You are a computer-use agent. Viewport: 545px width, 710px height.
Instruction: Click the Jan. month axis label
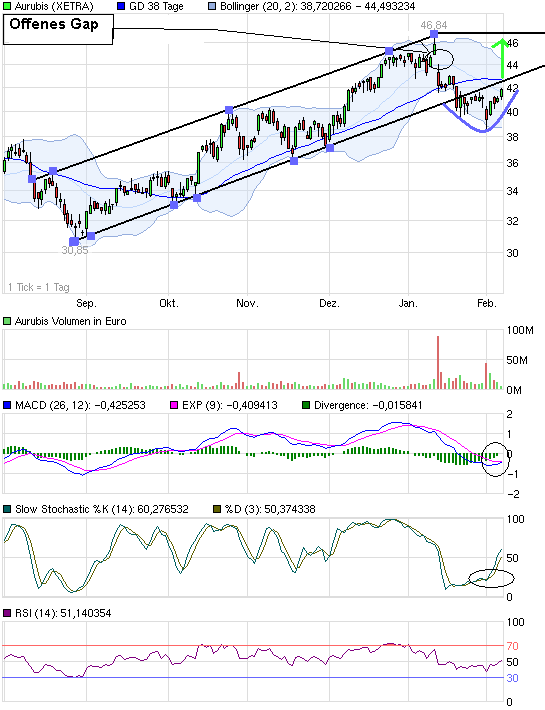pos(408,303)
